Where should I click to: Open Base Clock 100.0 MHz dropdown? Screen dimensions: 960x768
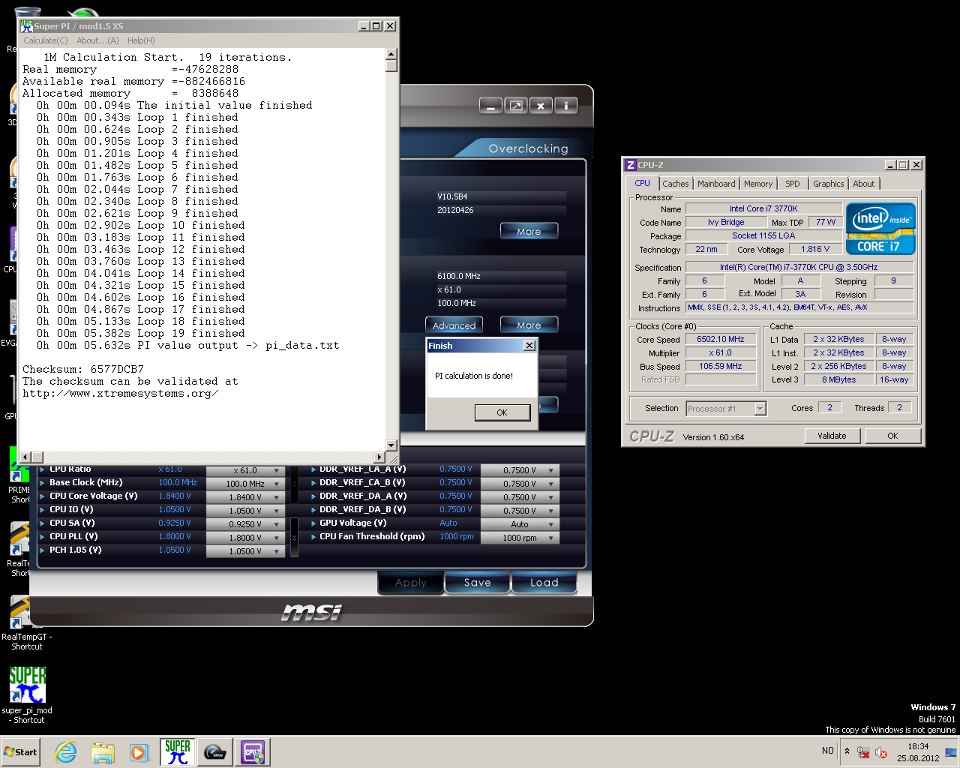click(x=245, y=484)
